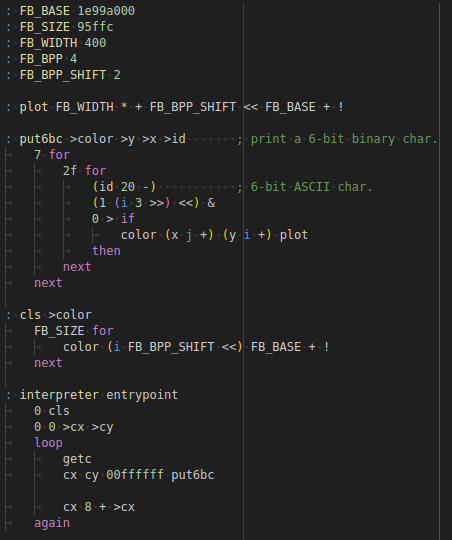The image size is (452, 540).
Task: Click the plot call in color line
Action: point(294,235)
